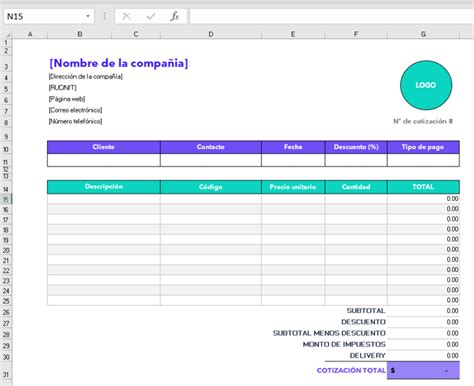The image size is (474, 386).
Task: Click the TOTAL header cell
Action: [423, 187]
